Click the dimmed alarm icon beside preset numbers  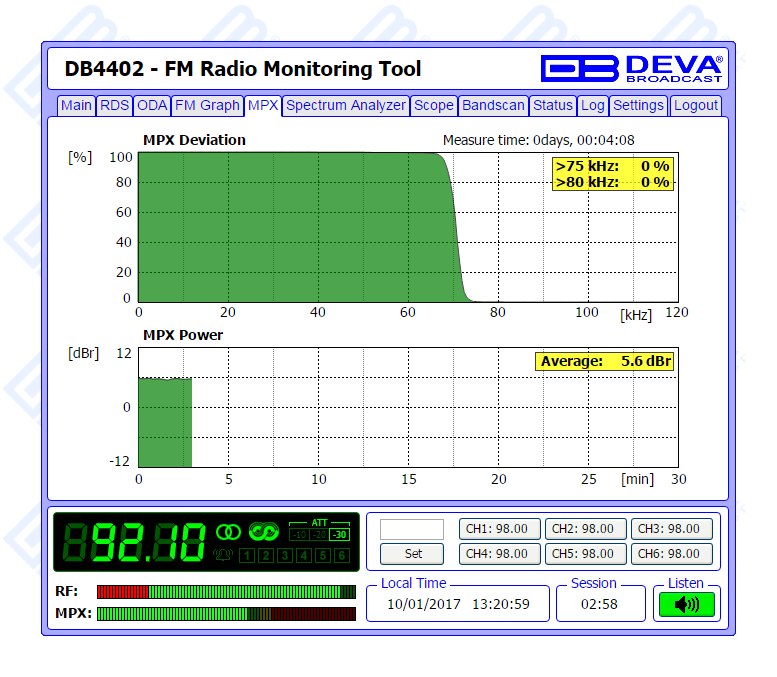tap(223, 555)
